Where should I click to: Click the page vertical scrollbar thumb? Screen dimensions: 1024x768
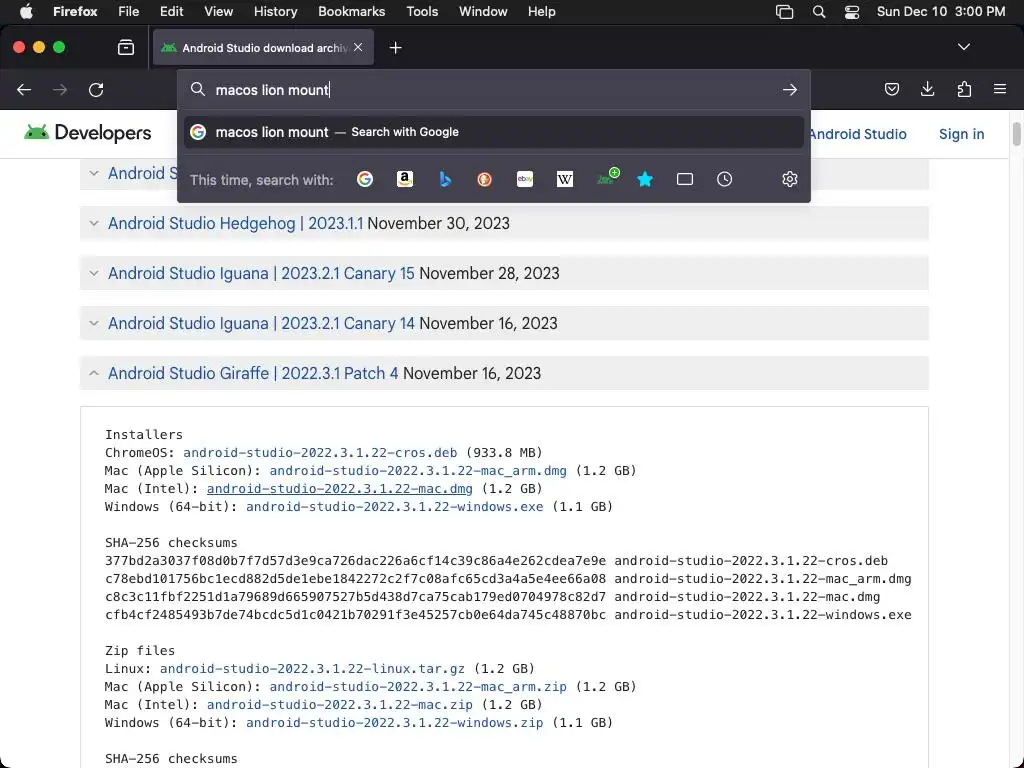pos(1016,134)
